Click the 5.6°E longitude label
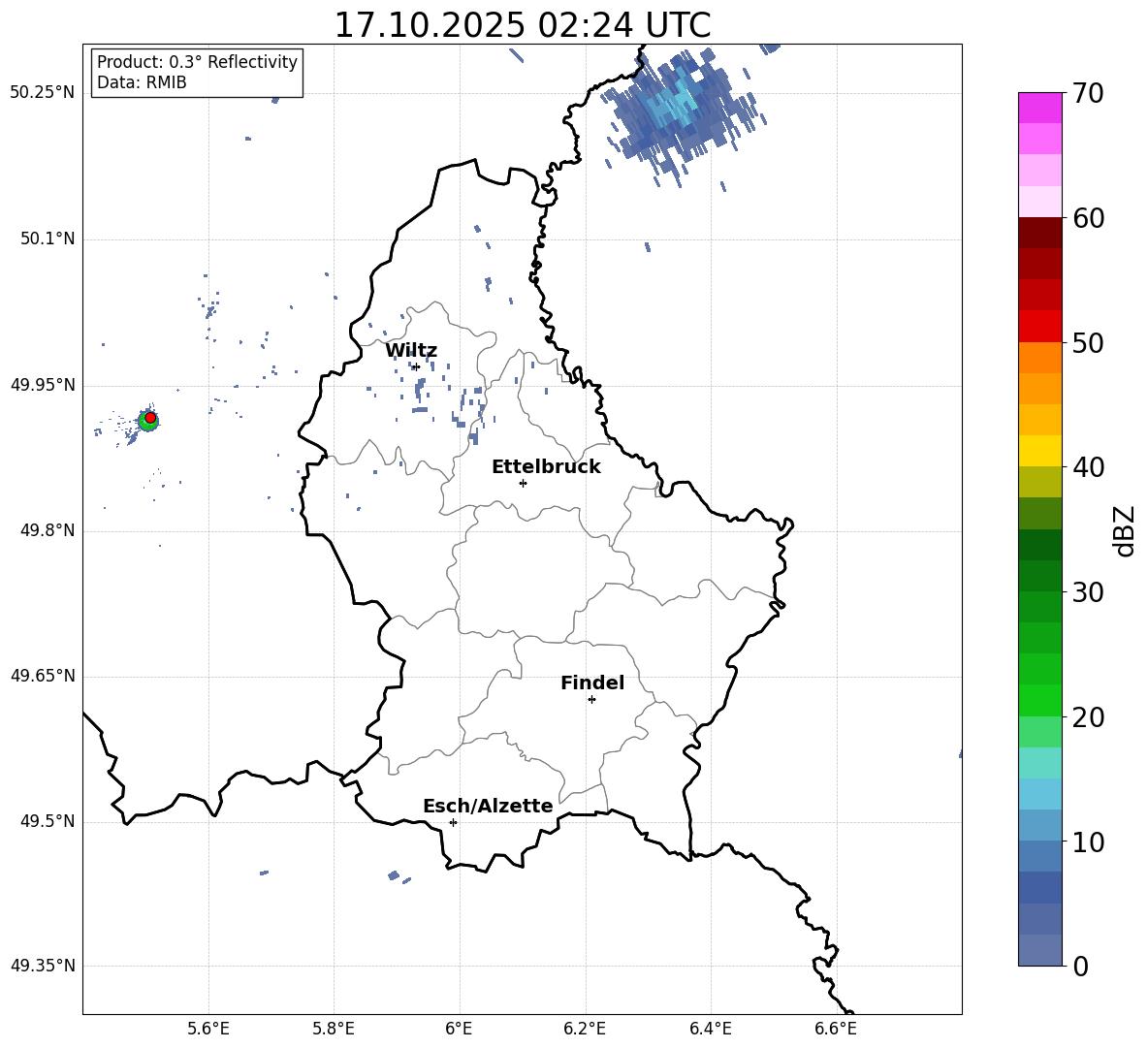 tap(208, 1029)
